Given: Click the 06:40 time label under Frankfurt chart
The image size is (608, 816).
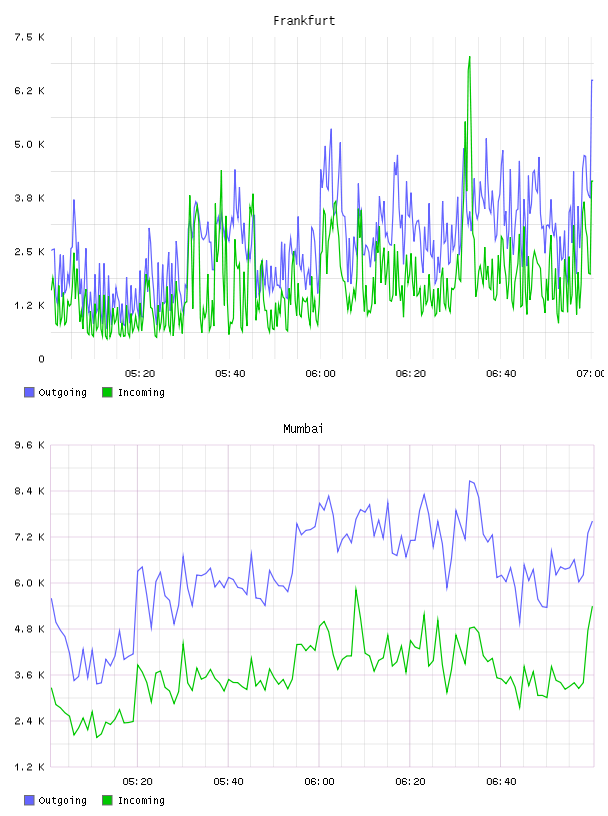Looking at the screenshot, I should click(x=501, y=373).
